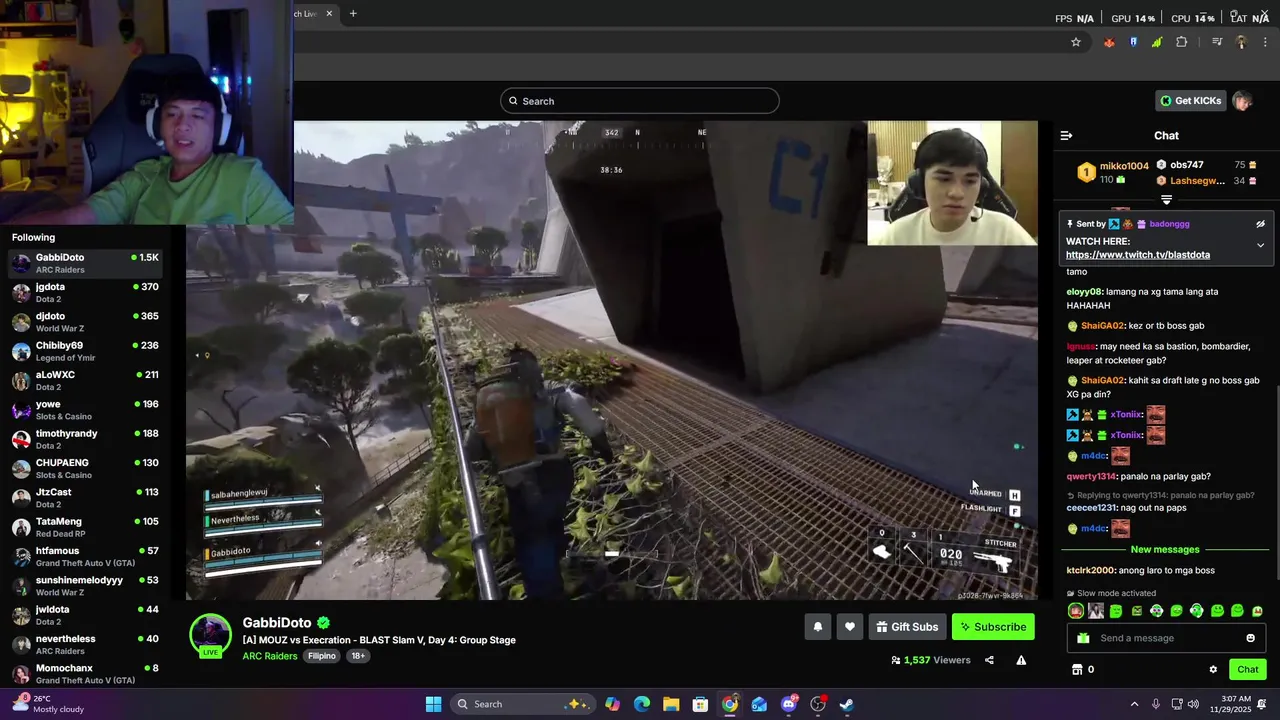Open the emoji picker smiley icon
This screenshot has width=1280, height=720.
click(x=1250, y=638)
